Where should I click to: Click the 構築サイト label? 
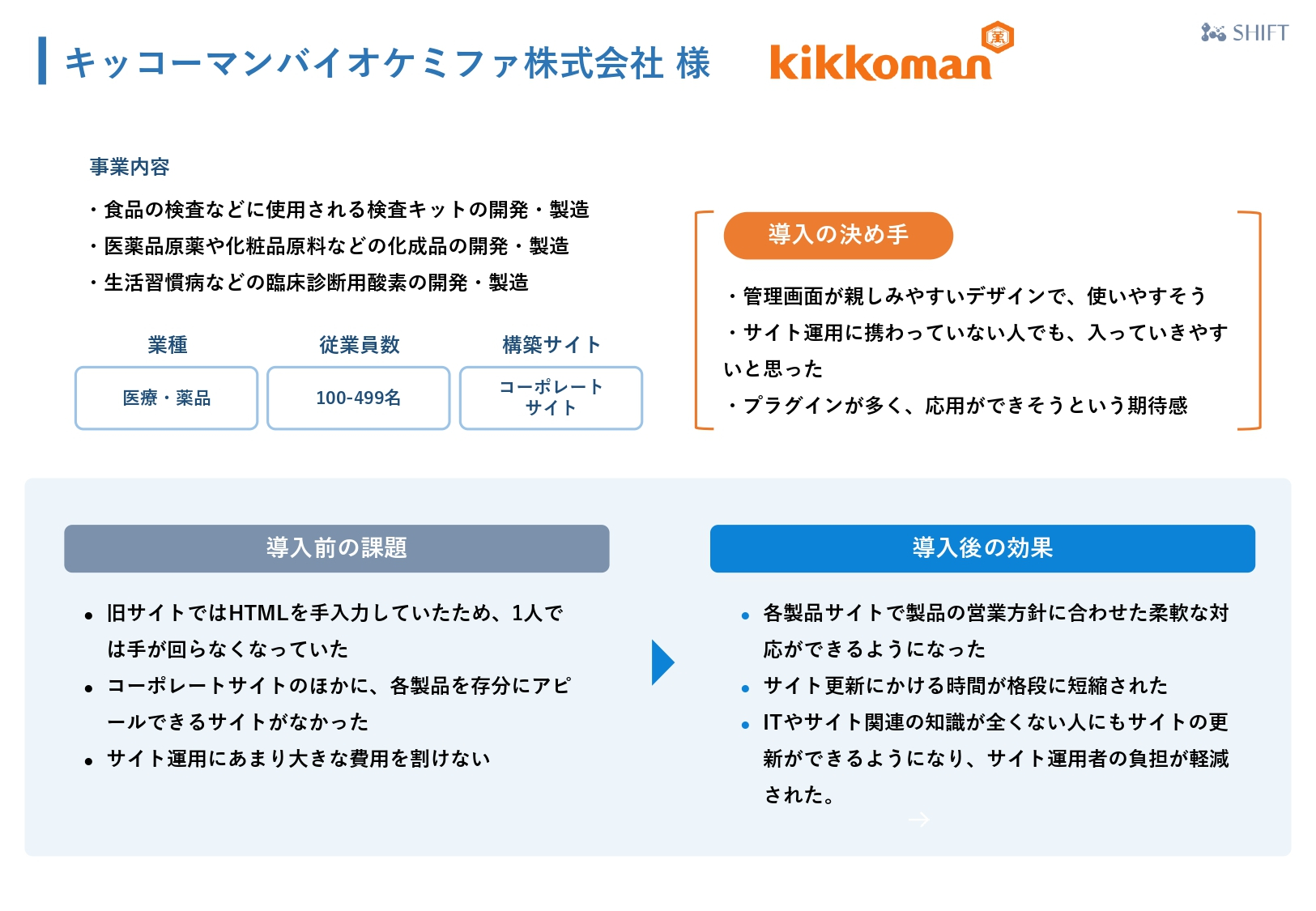(x=552, y=345)
